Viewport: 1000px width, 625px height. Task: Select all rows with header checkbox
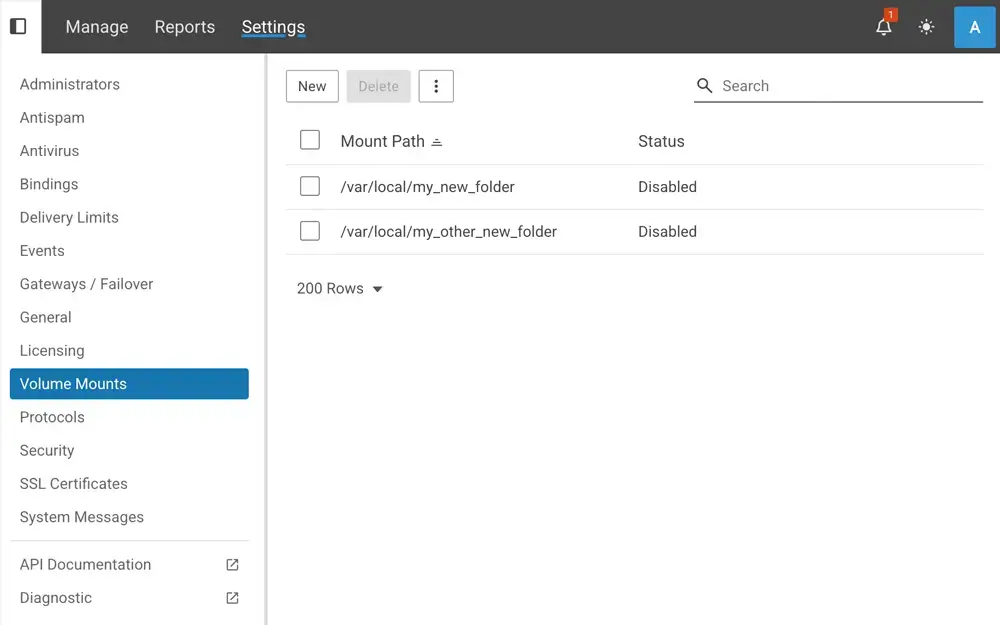pyautogui.click(x=310, y=140)
